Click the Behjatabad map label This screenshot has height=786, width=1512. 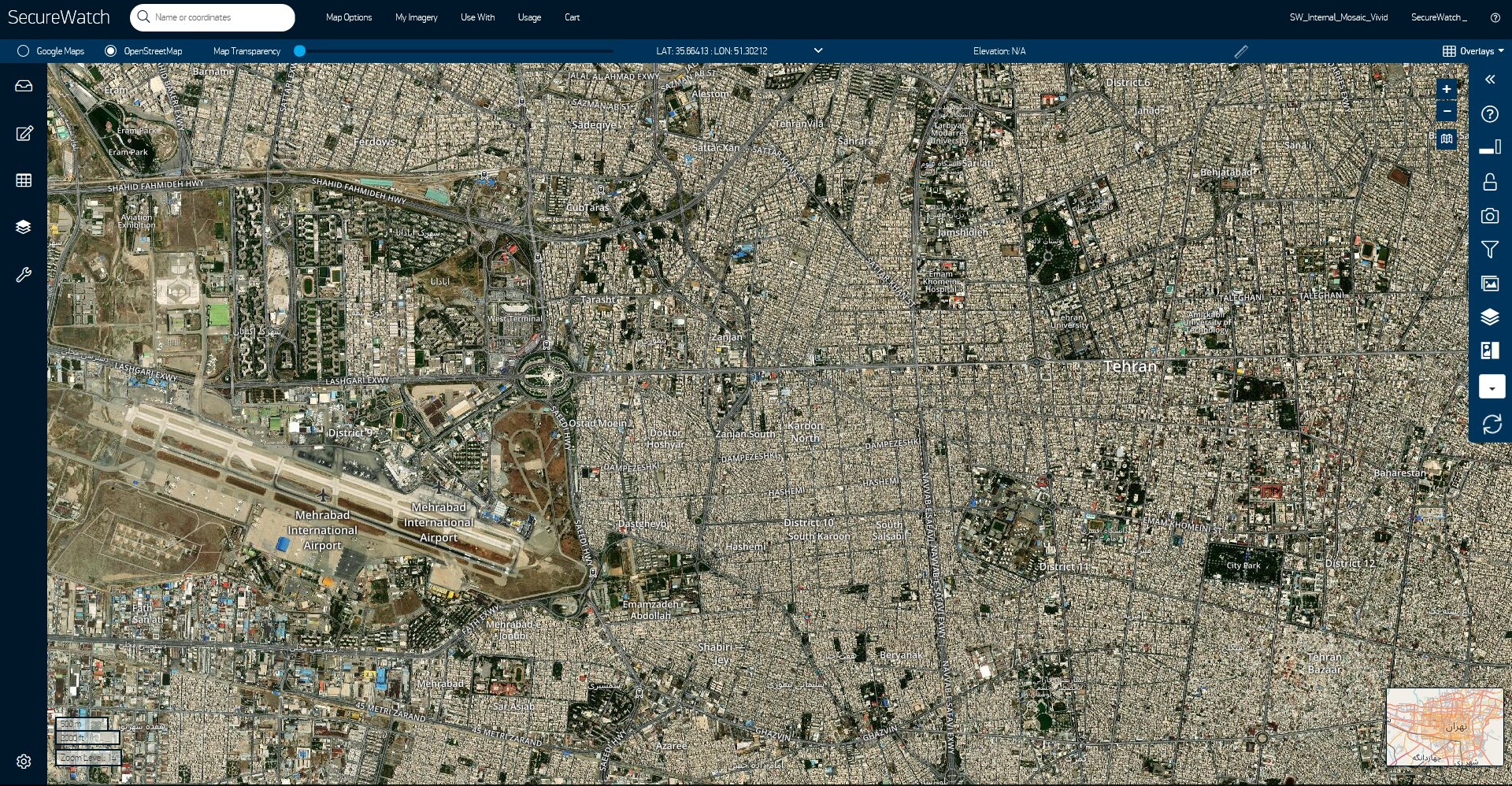[1227, 172]
